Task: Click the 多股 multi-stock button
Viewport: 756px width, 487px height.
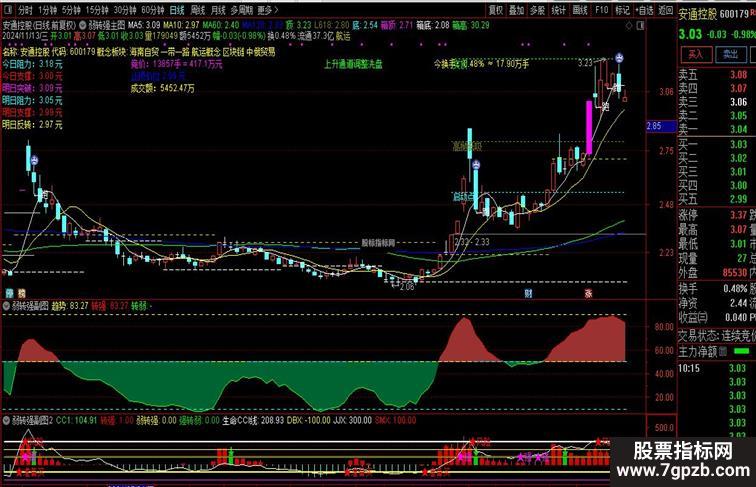Action: click(x=537, y=10)
